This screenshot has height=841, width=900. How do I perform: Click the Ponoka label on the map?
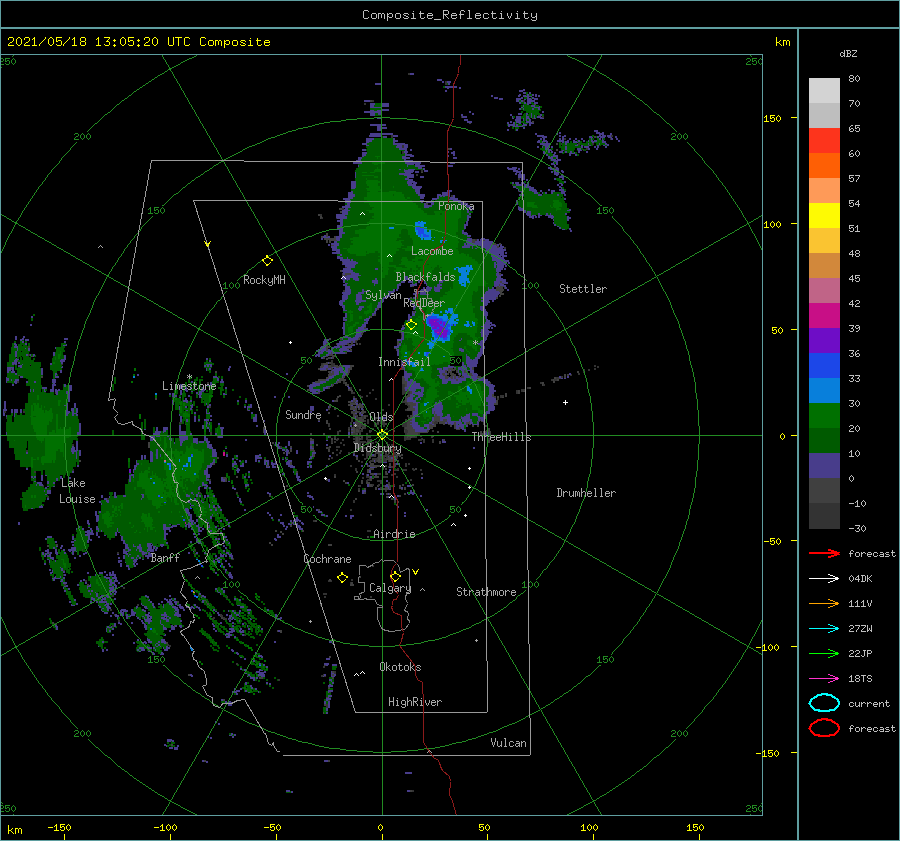pyautogui.click(x=456, y=206)
